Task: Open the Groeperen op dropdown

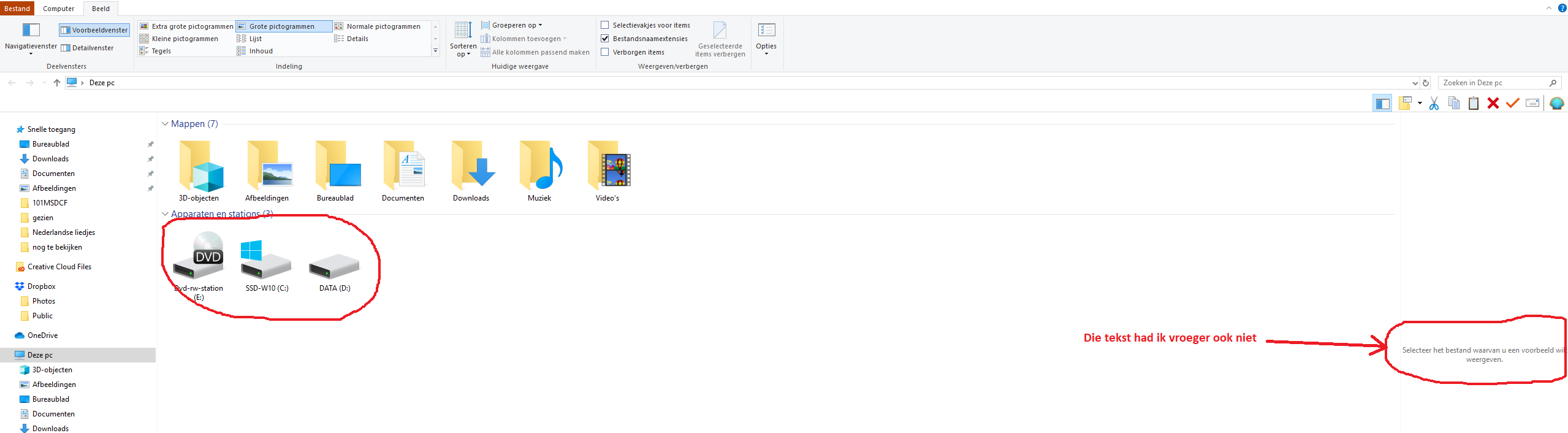Action: pyautogui.click(x=512, y=25)
